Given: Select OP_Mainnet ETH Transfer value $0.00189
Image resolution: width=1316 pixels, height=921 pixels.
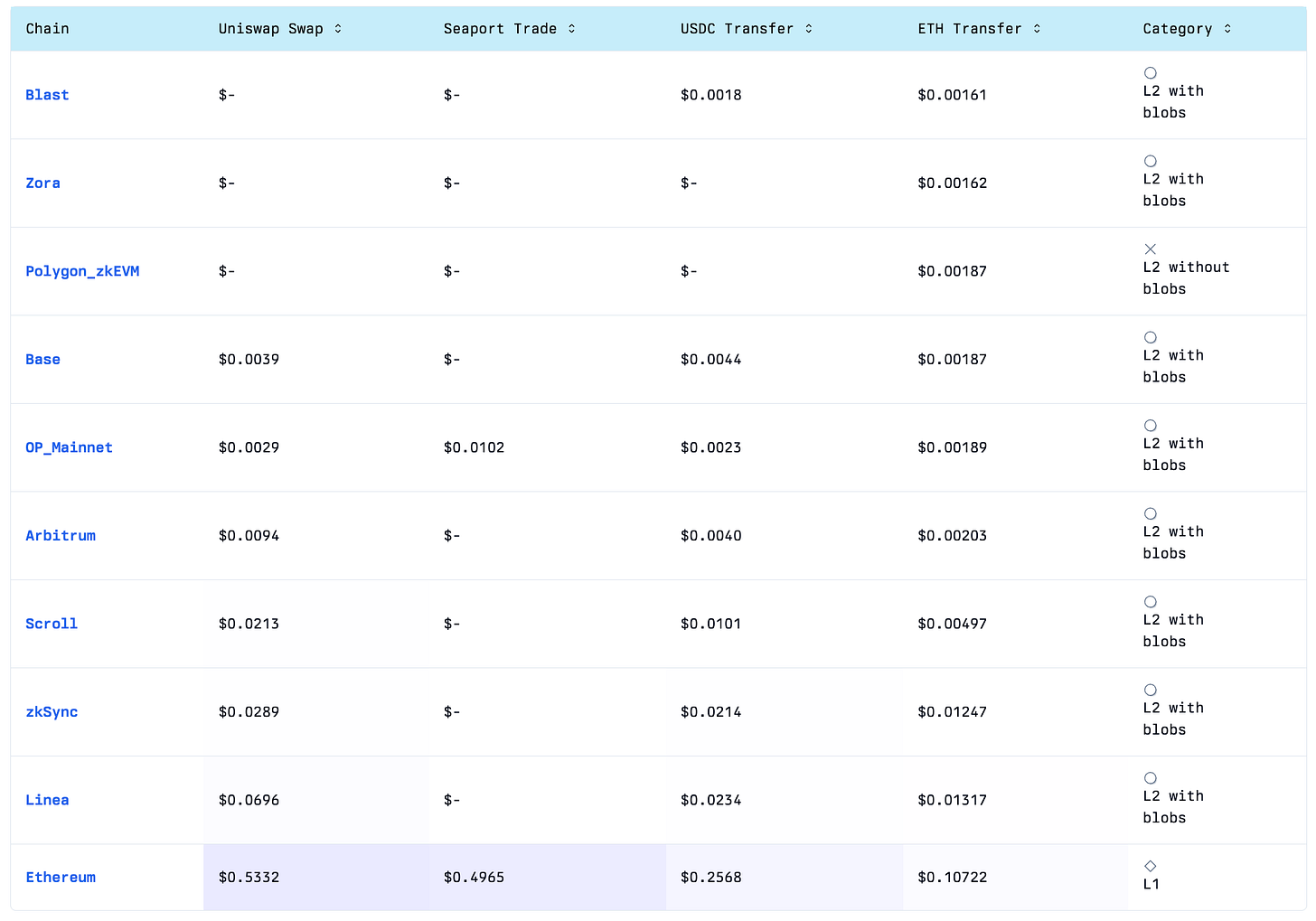Looking at the screenshot, I should tap(952, 447).
